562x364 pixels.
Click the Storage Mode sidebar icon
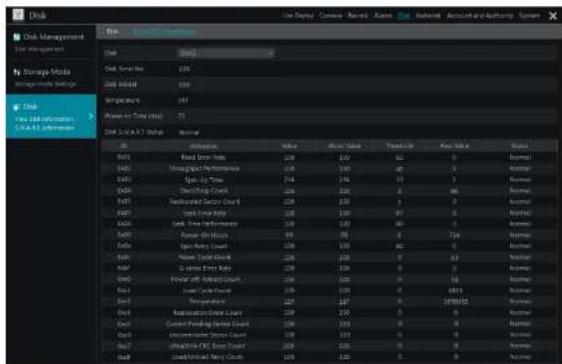point(17,72)
